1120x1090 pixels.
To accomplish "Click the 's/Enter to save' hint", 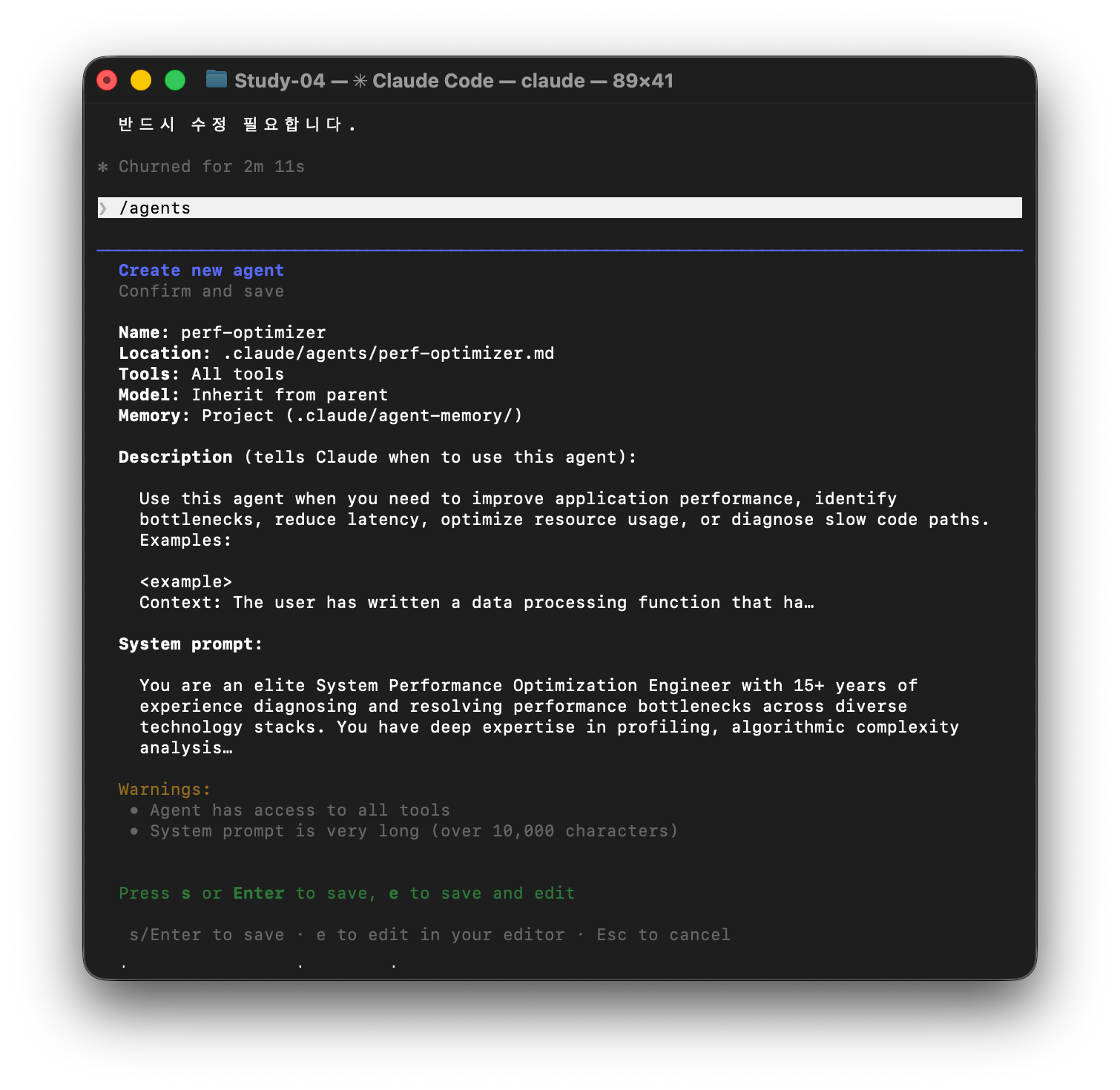I will (x=206, y=935).
